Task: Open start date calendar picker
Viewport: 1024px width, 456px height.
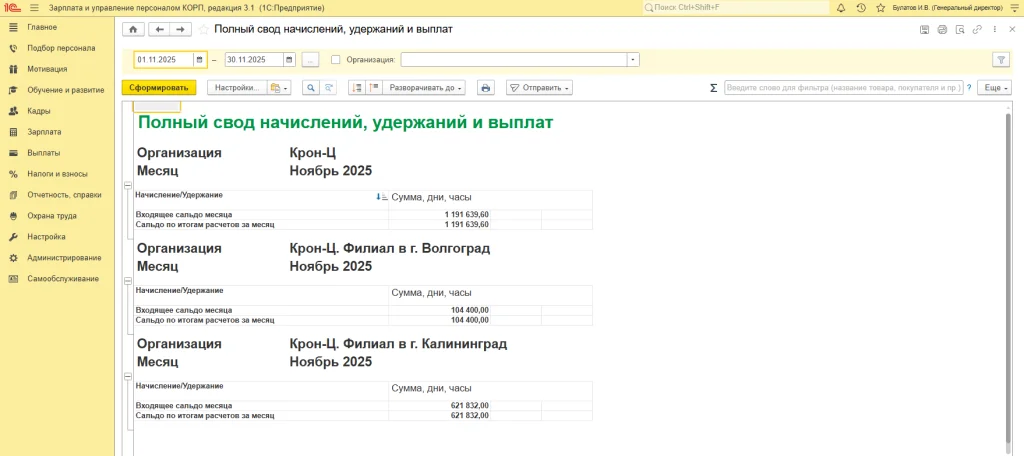Action: [x=199, y=59]
